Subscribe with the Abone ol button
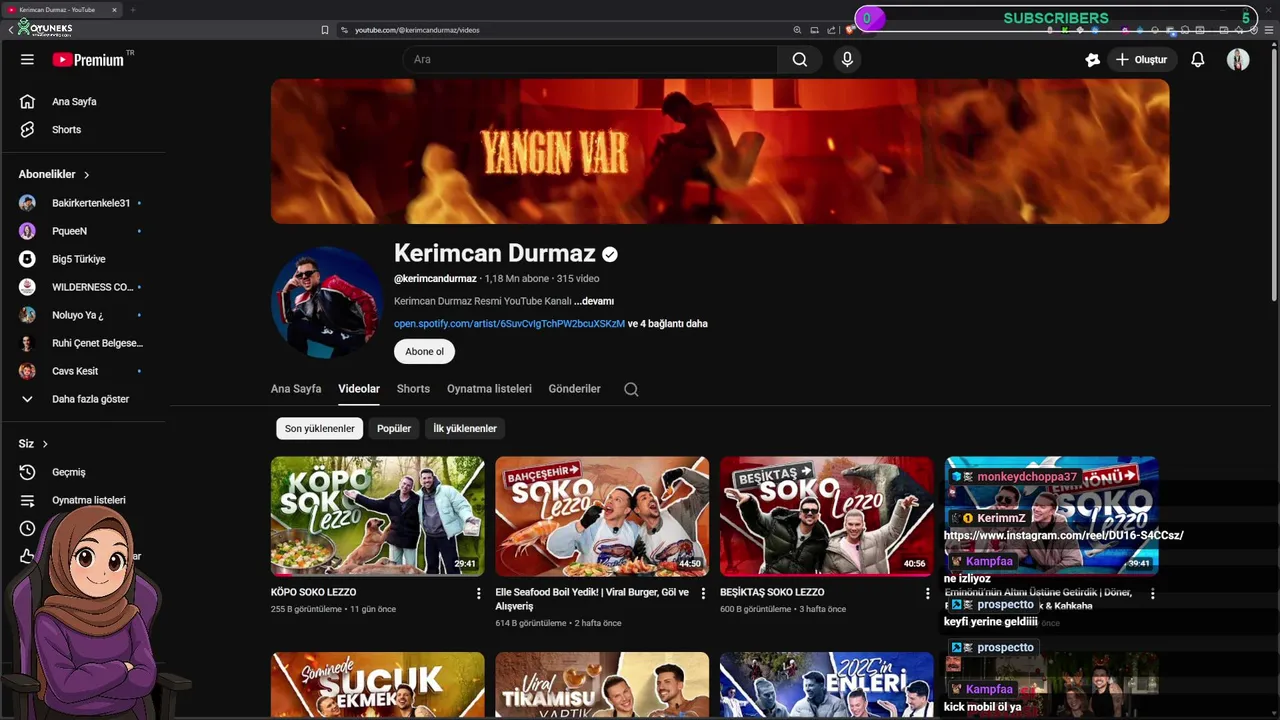This screenshot has height=720, width=1280. 424,352
